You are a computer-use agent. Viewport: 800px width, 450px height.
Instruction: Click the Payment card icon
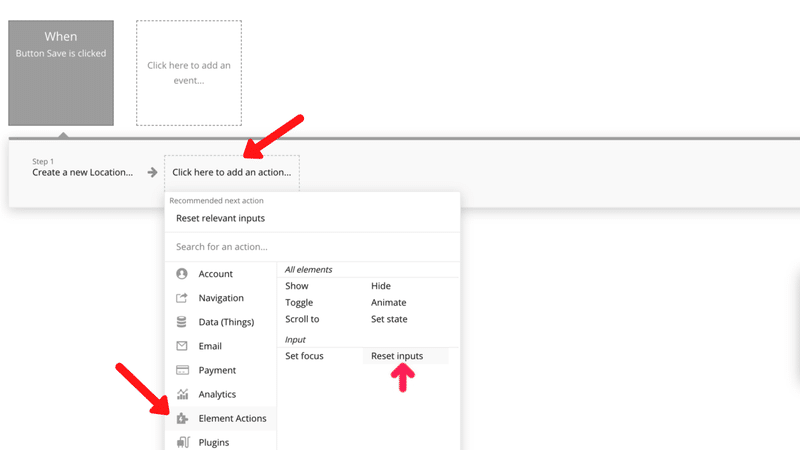pos(182,370)
